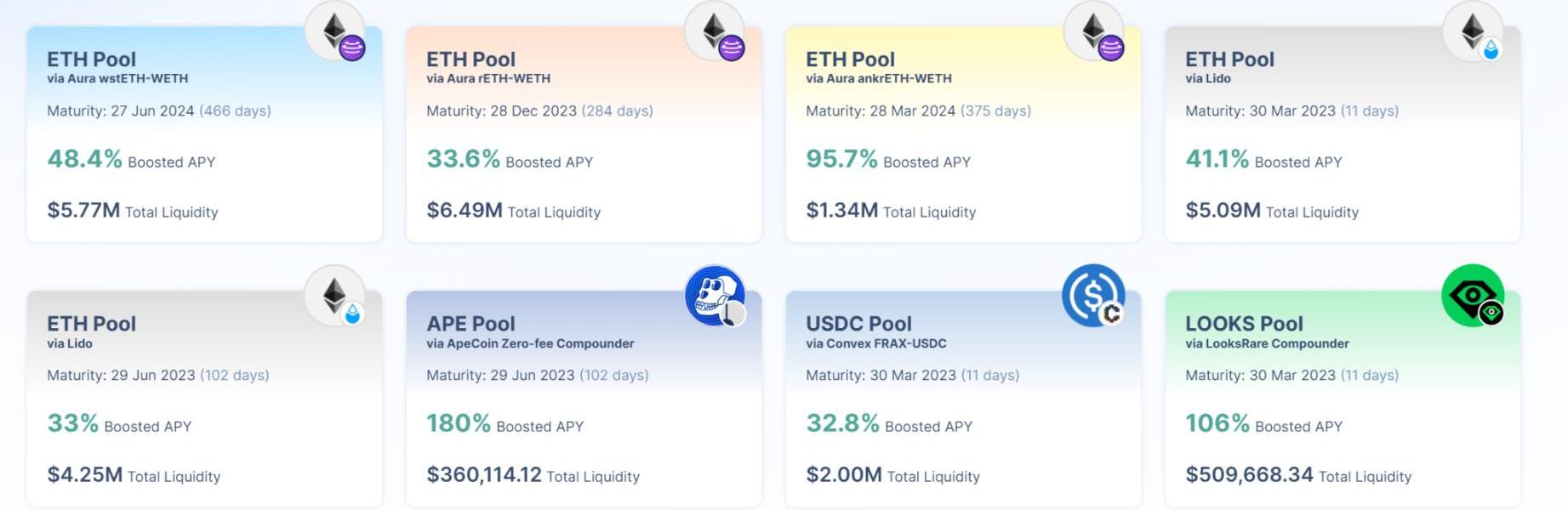Click the ApeCoin skull pool icon

[x=715, y=296]
